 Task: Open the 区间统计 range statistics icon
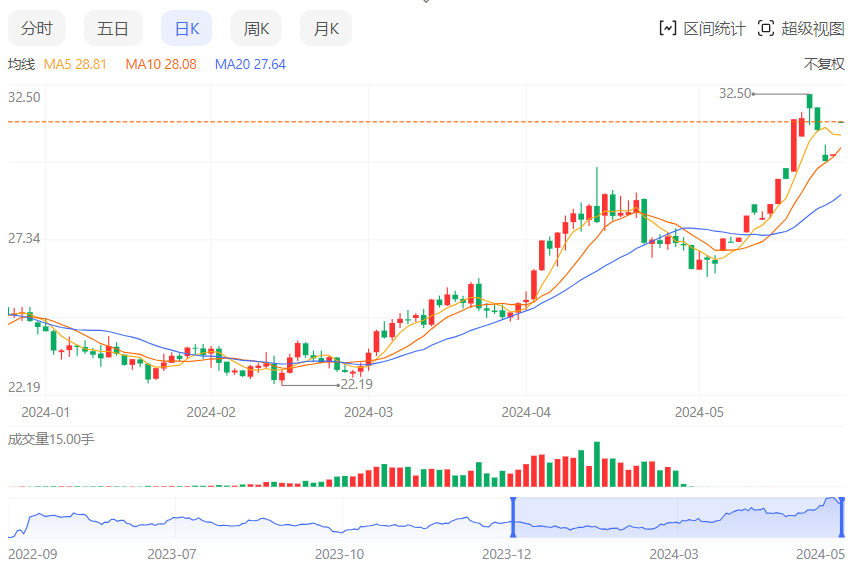(667, 29)
